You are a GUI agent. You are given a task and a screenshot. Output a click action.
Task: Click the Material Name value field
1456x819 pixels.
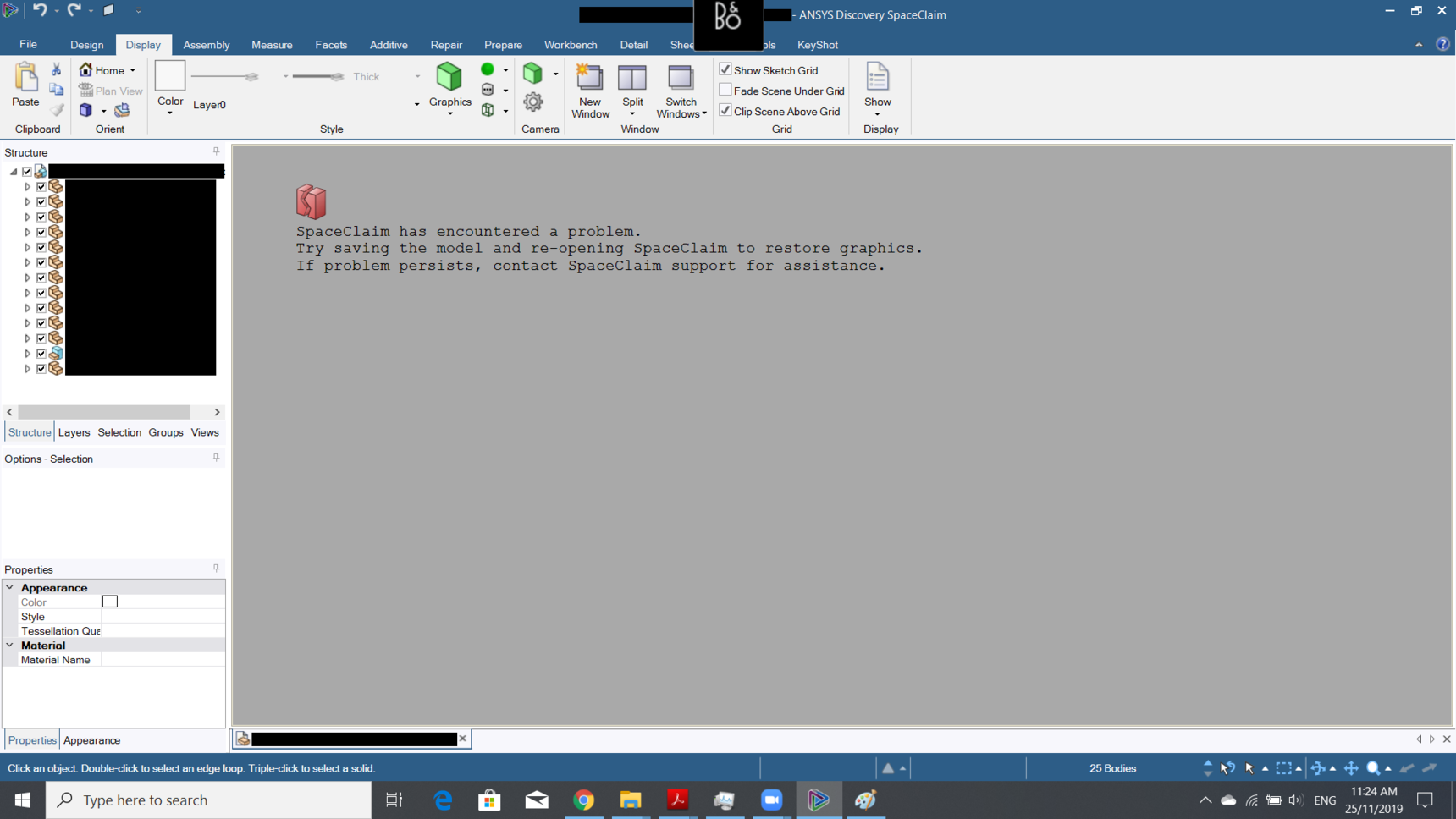[x=163, y=660]
